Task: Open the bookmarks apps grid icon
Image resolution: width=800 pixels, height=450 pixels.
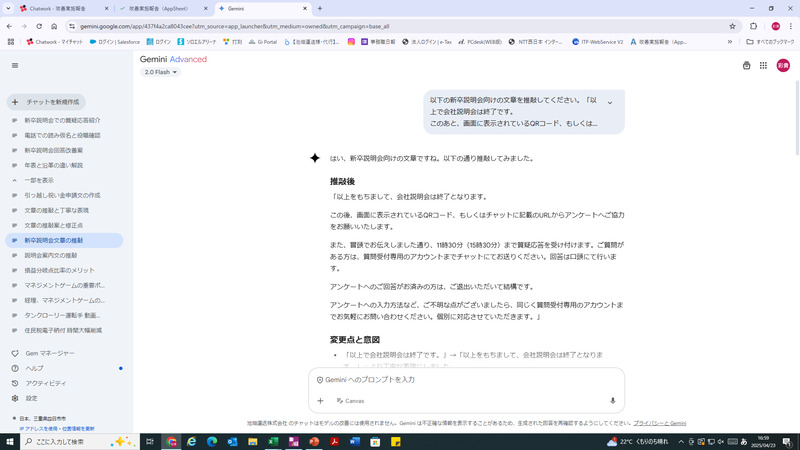Action: [11, 42]
